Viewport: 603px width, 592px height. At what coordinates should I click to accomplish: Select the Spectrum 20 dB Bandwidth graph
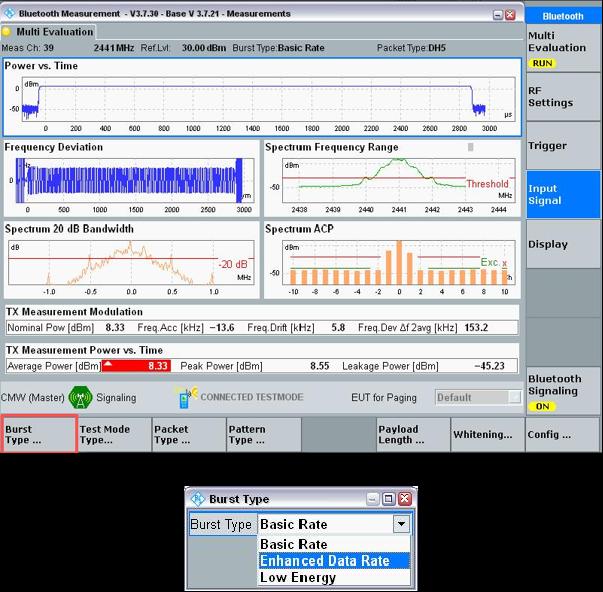click(x=132, y=260)
